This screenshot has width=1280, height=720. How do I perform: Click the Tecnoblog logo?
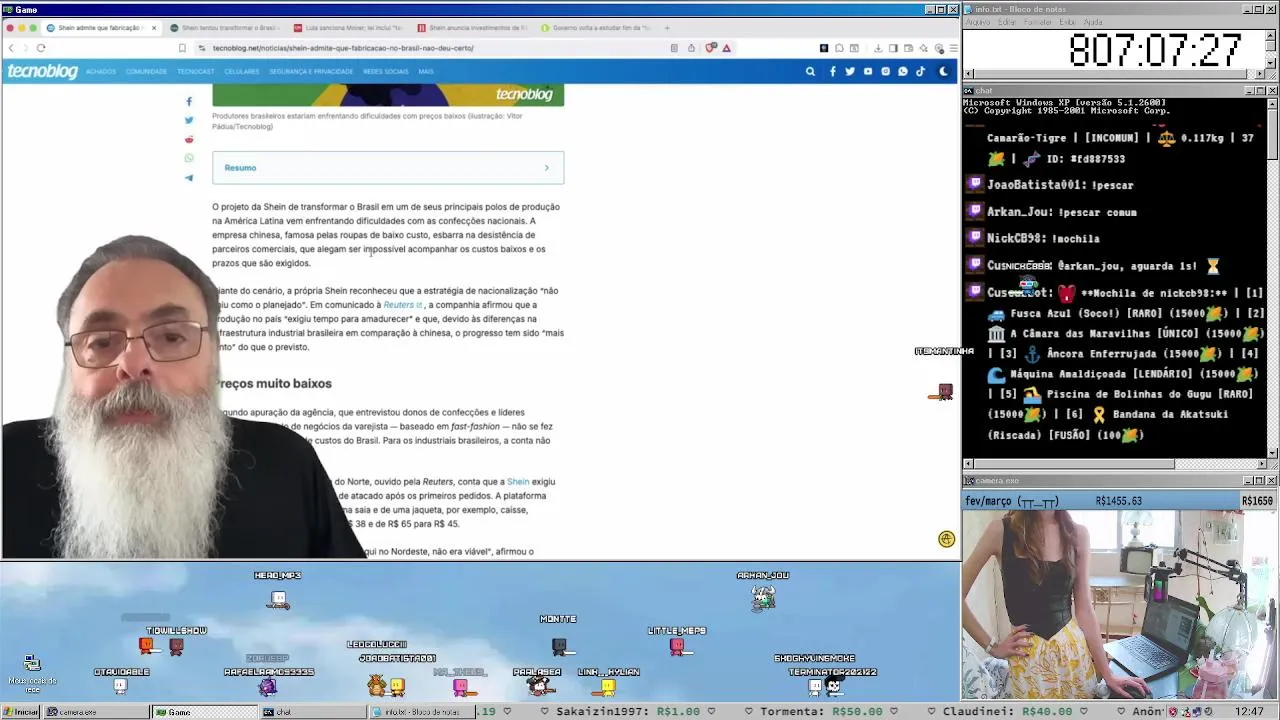tap(43, 71)
